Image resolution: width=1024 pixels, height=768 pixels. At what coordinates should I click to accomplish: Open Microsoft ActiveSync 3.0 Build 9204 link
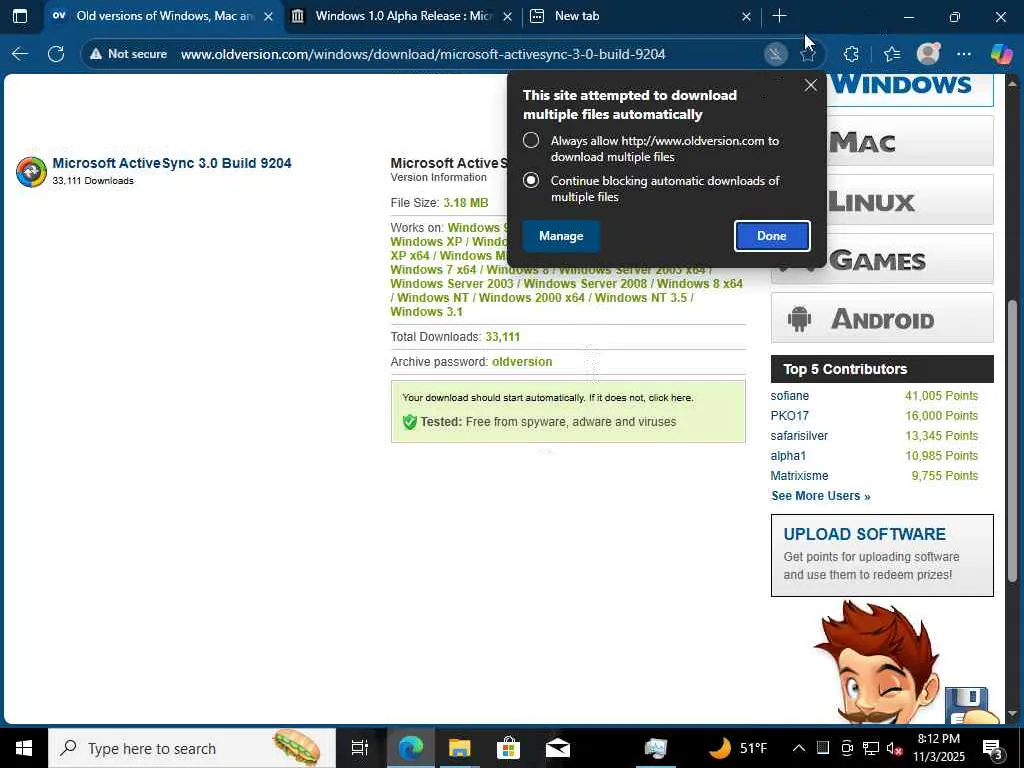[x=172, y=163]
